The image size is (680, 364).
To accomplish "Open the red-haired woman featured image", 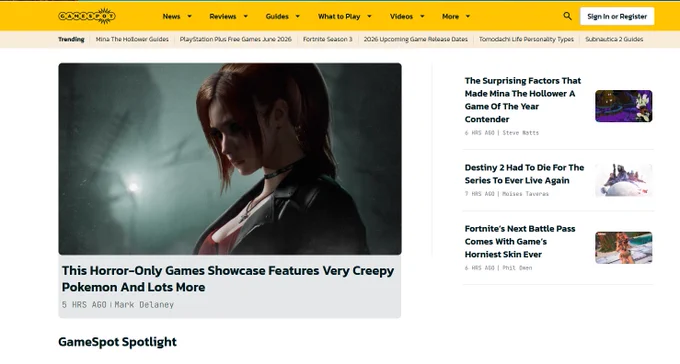I will (230, 159).
